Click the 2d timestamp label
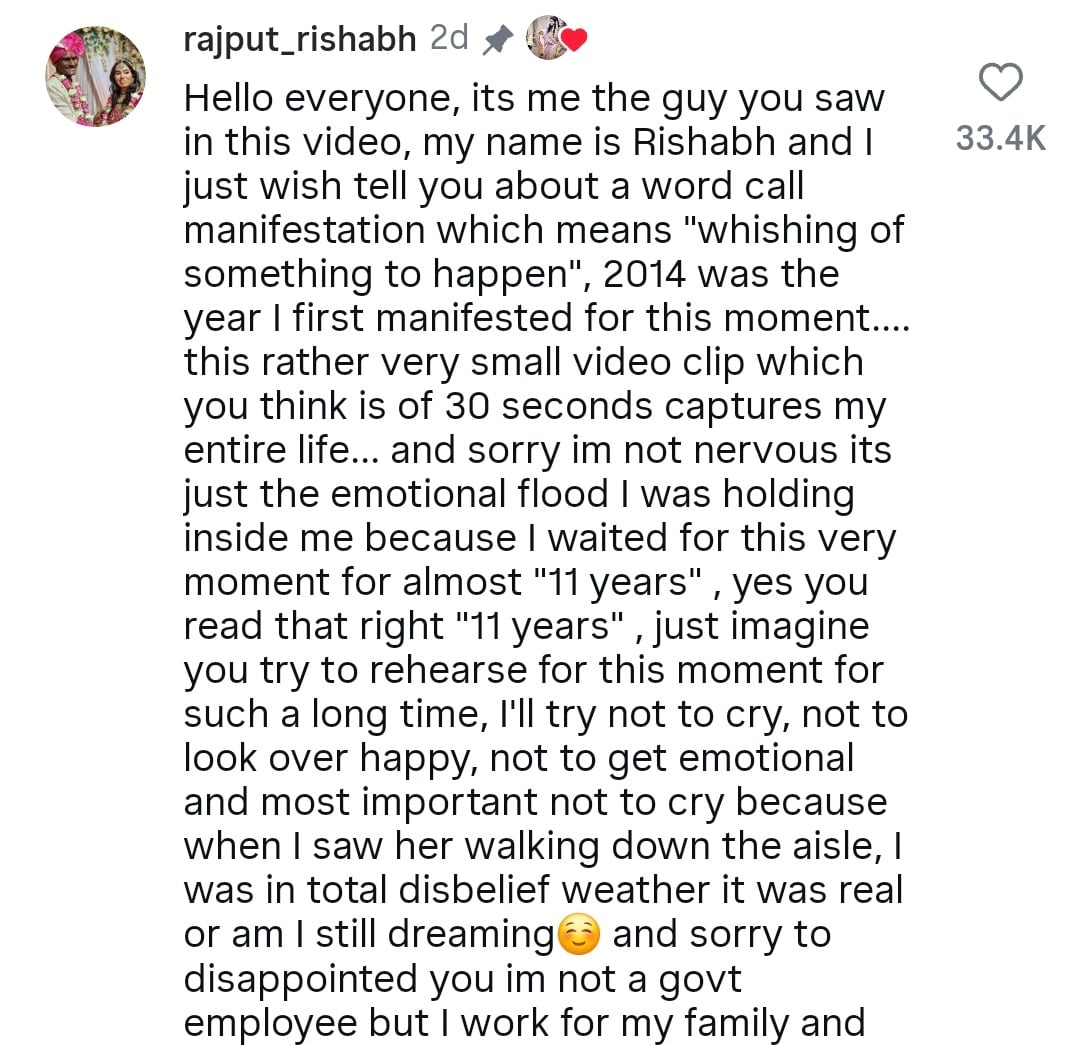The height and width of the screenshot is (1045, 1077). pos(446,38)
